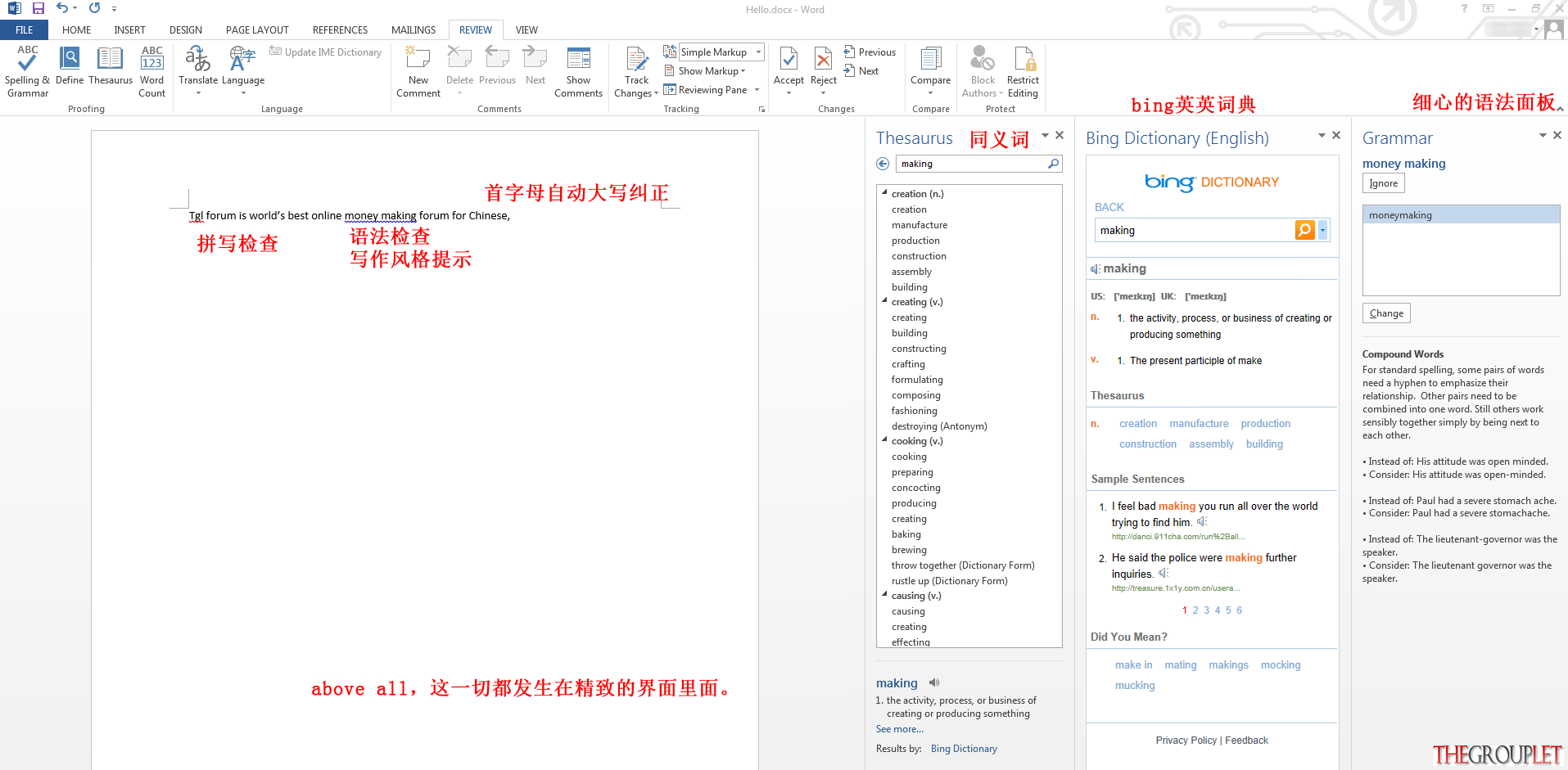This screenshot has height=770, width=1568.
Task: Follow the See more... link
Action: [899, 729]
